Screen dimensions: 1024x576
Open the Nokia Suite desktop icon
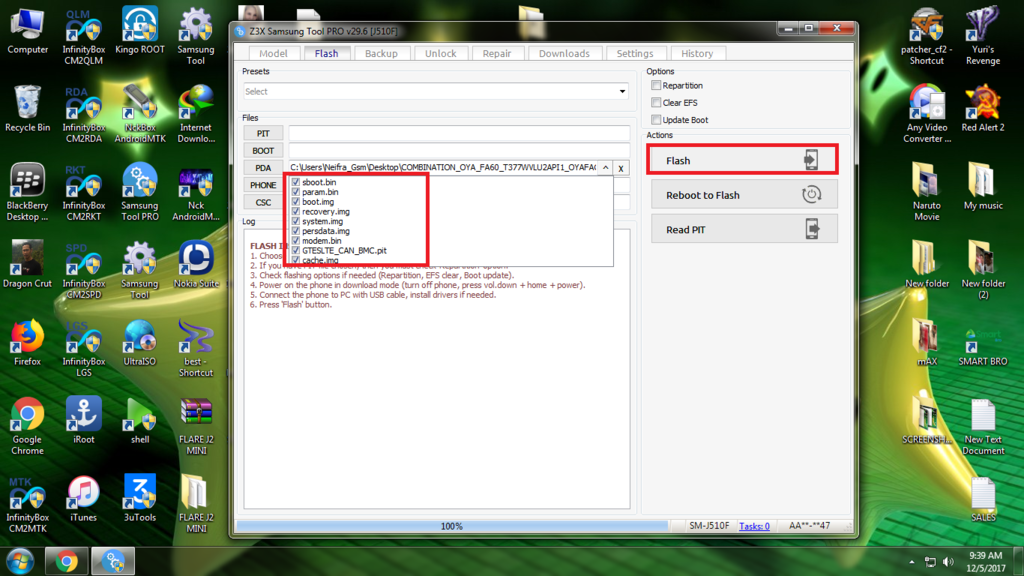(196, 264)
